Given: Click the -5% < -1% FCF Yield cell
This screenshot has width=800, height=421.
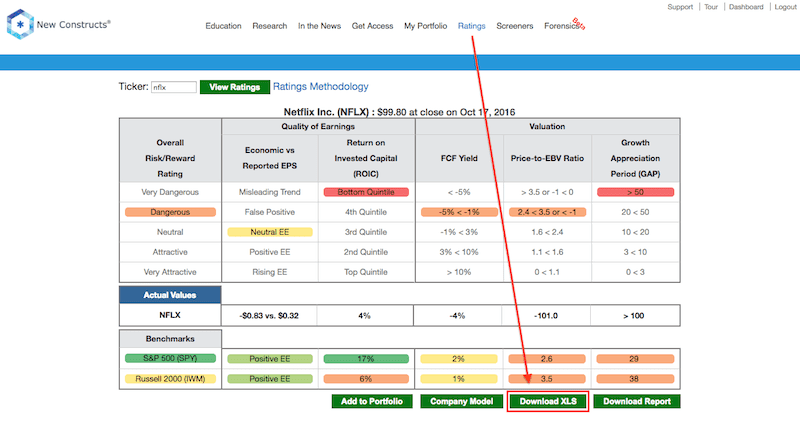Looking at the screenshot, I should 459,212.
